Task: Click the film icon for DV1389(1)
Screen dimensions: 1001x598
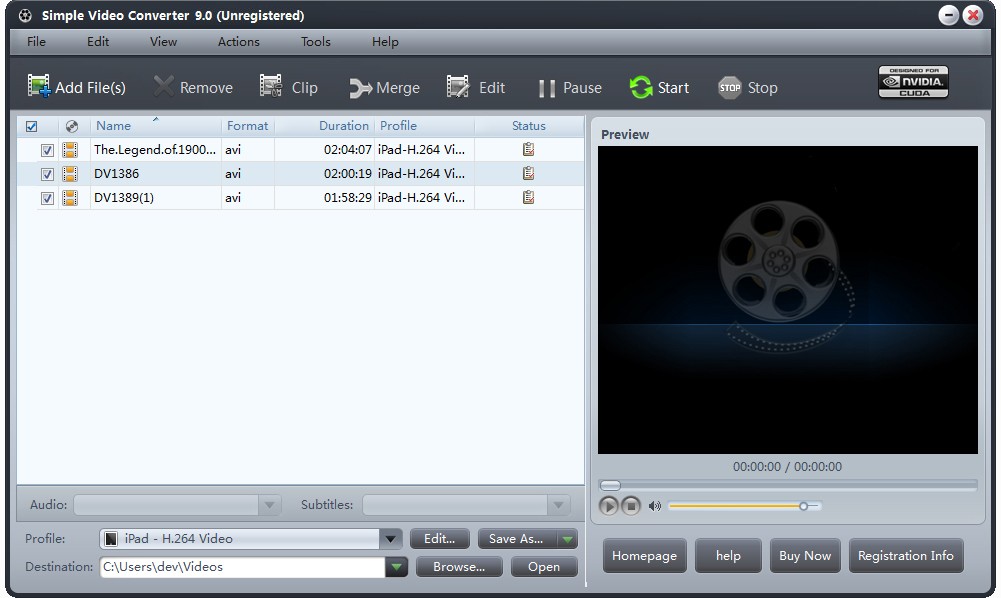Action: tap(70, 198)
